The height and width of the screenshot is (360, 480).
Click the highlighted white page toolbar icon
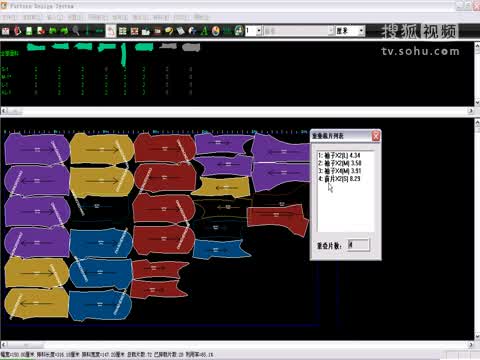click(x=111, y=31)
